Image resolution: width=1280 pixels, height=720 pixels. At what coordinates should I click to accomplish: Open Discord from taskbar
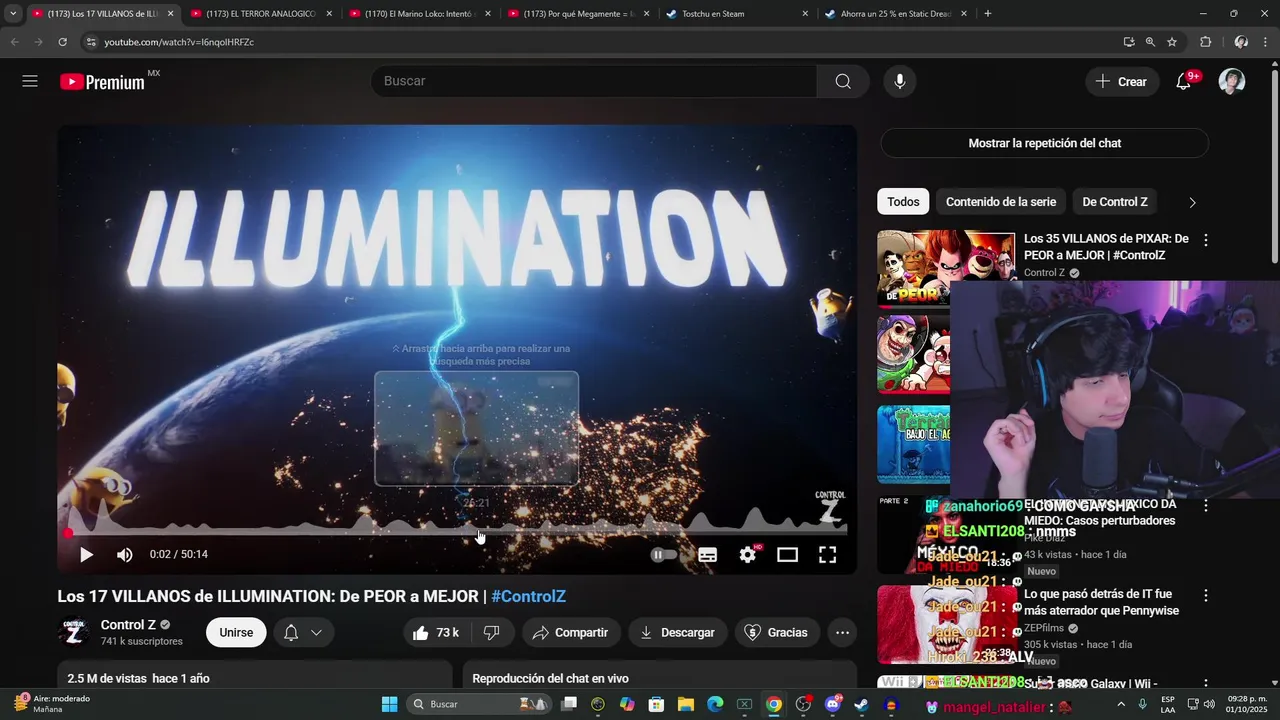pos(832,704)
